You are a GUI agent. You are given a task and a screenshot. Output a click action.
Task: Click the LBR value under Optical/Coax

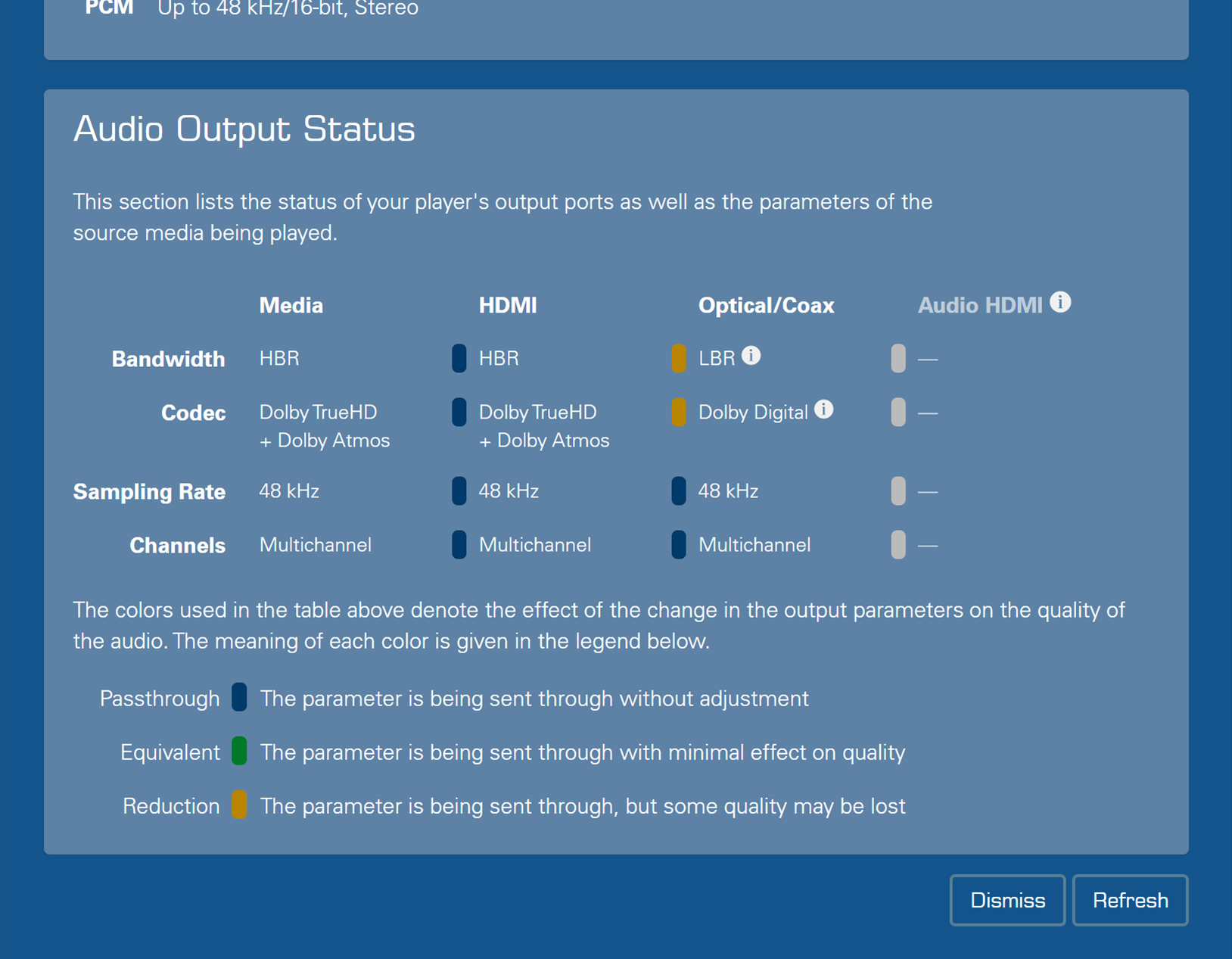pos(717,358)
